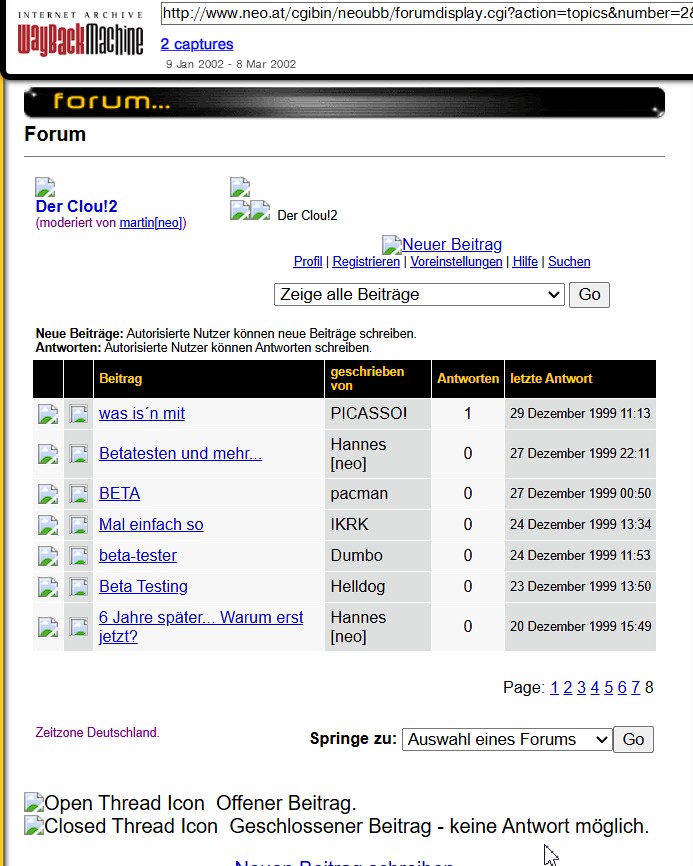Screen dimensions: 693x866
Task: Click the Neuer Beitrag new post link
Action: (452, 244)
